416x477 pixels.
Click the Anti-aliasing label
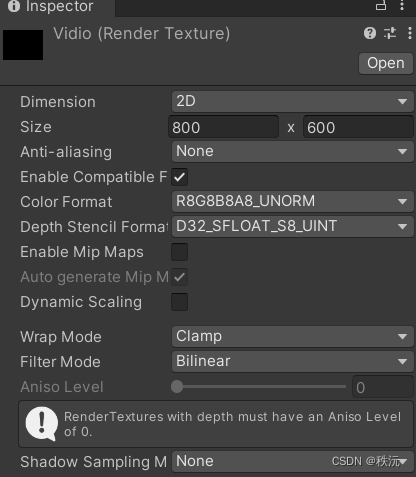click(66, 152)
